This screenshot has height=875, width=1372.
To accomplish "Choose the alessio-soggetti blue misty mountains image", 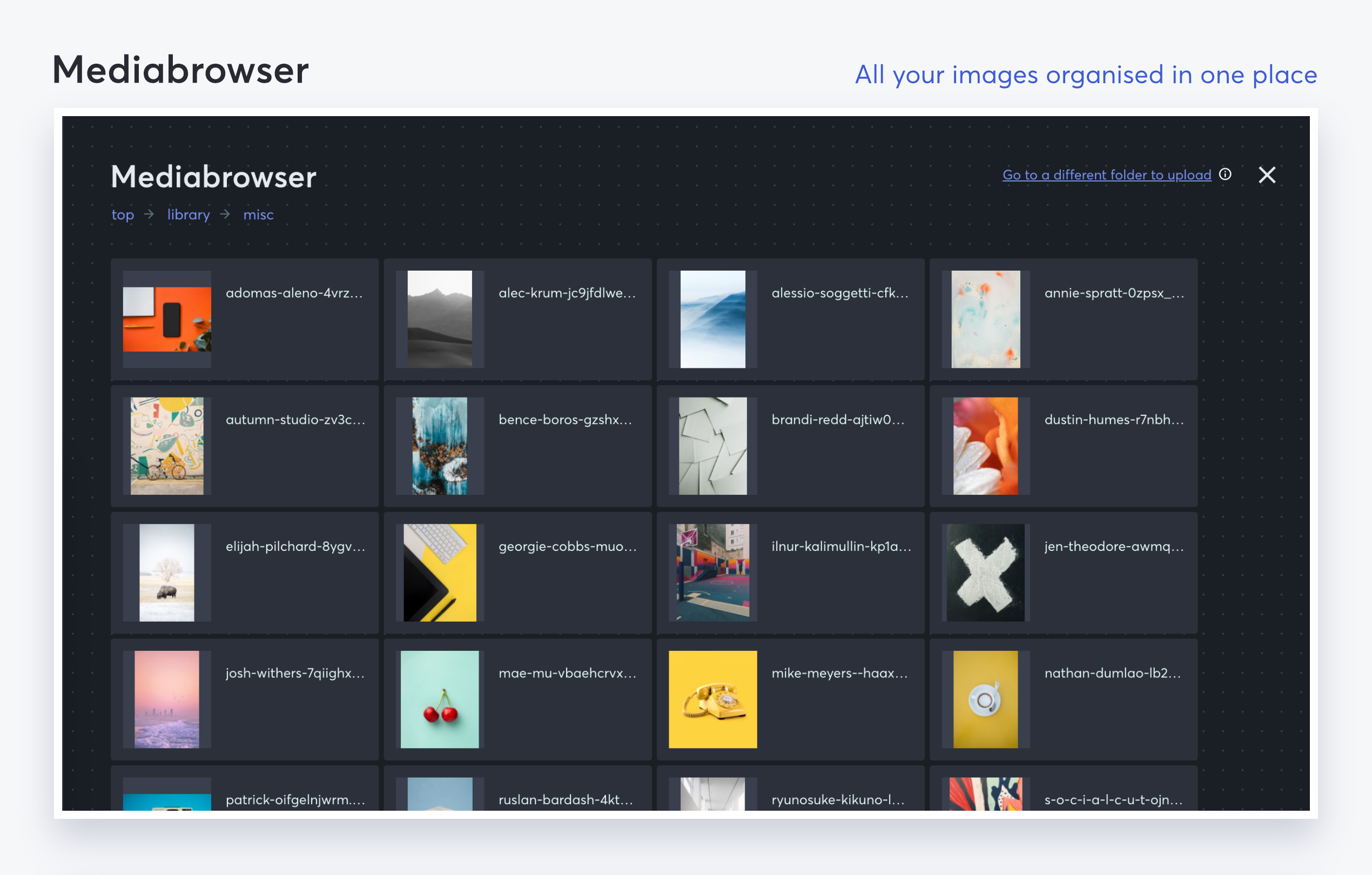I will (712, 319).
